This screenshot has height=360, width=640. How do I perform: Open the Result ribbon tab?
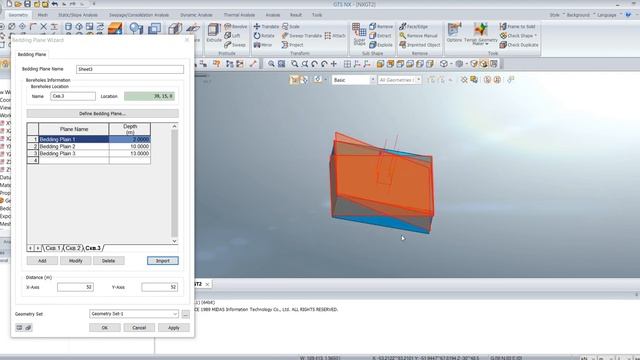point(296,15)
